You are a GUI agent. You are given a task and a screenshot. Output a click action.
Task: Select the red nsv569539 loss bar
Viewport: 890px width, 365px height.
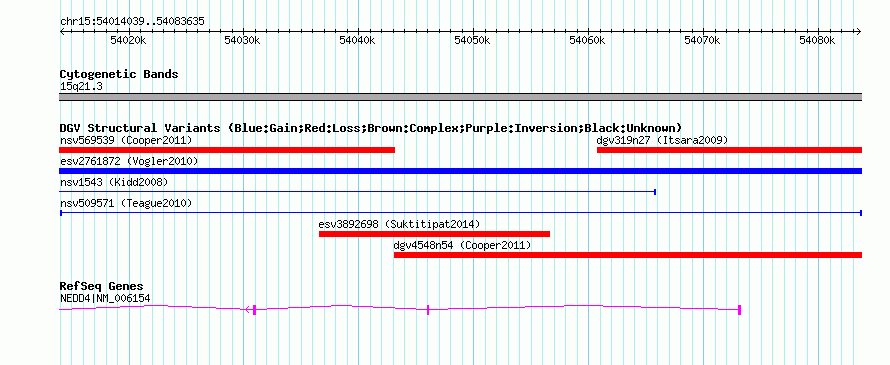227,150
